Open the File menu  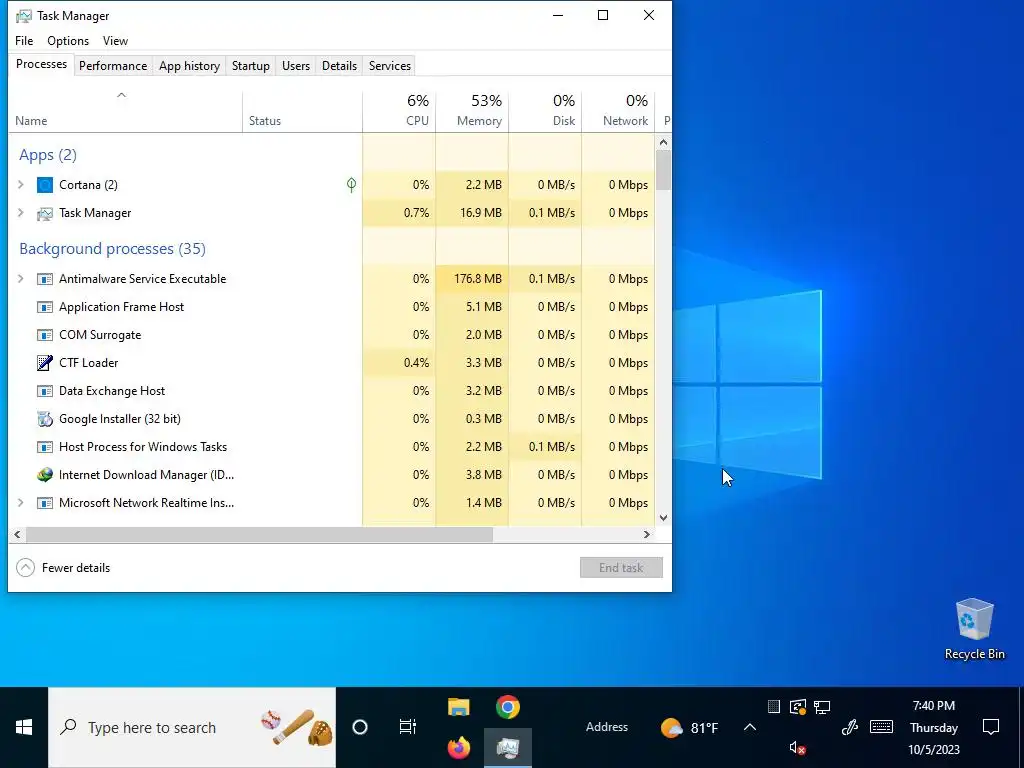[x=24, y=40]
